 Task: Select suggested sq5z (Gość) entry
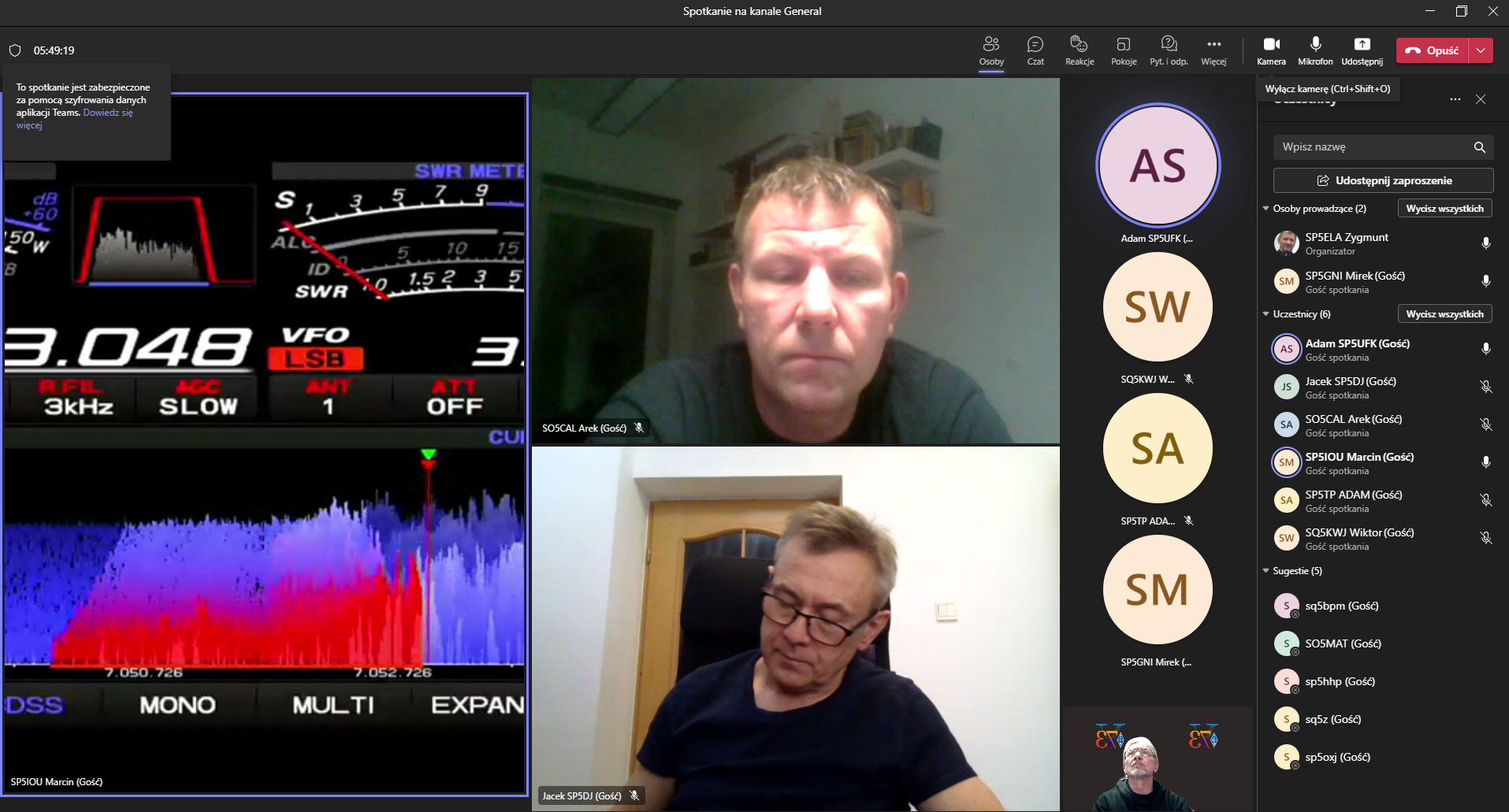pyautogui.click(x=1383, y=719)
